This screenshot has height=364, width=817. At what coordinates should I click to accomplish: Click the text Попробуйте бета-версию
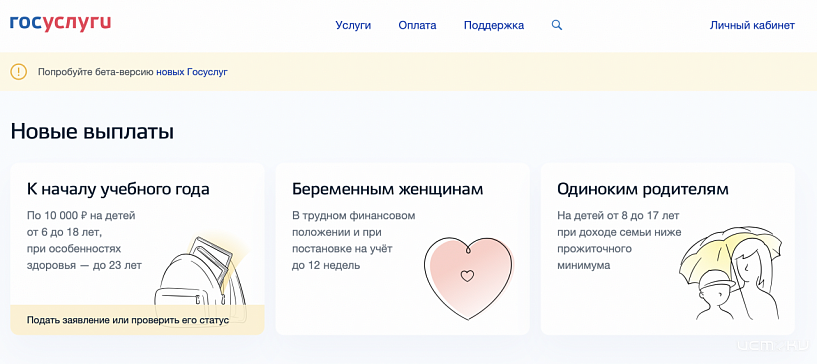96,72
